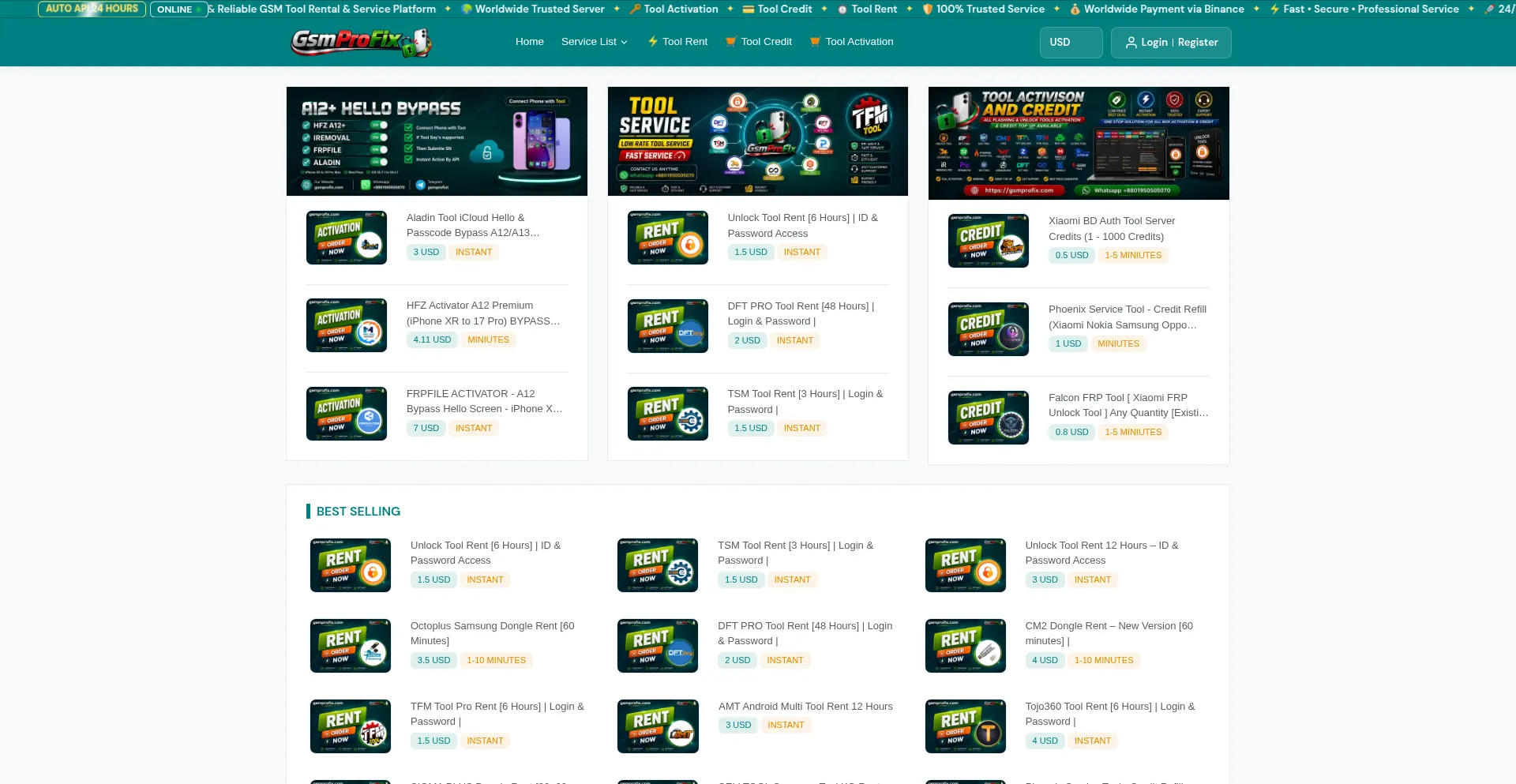Screen dimensions: 1516x784
Task: Expand the Service List dropdown
Action: (x=595, y=42)
